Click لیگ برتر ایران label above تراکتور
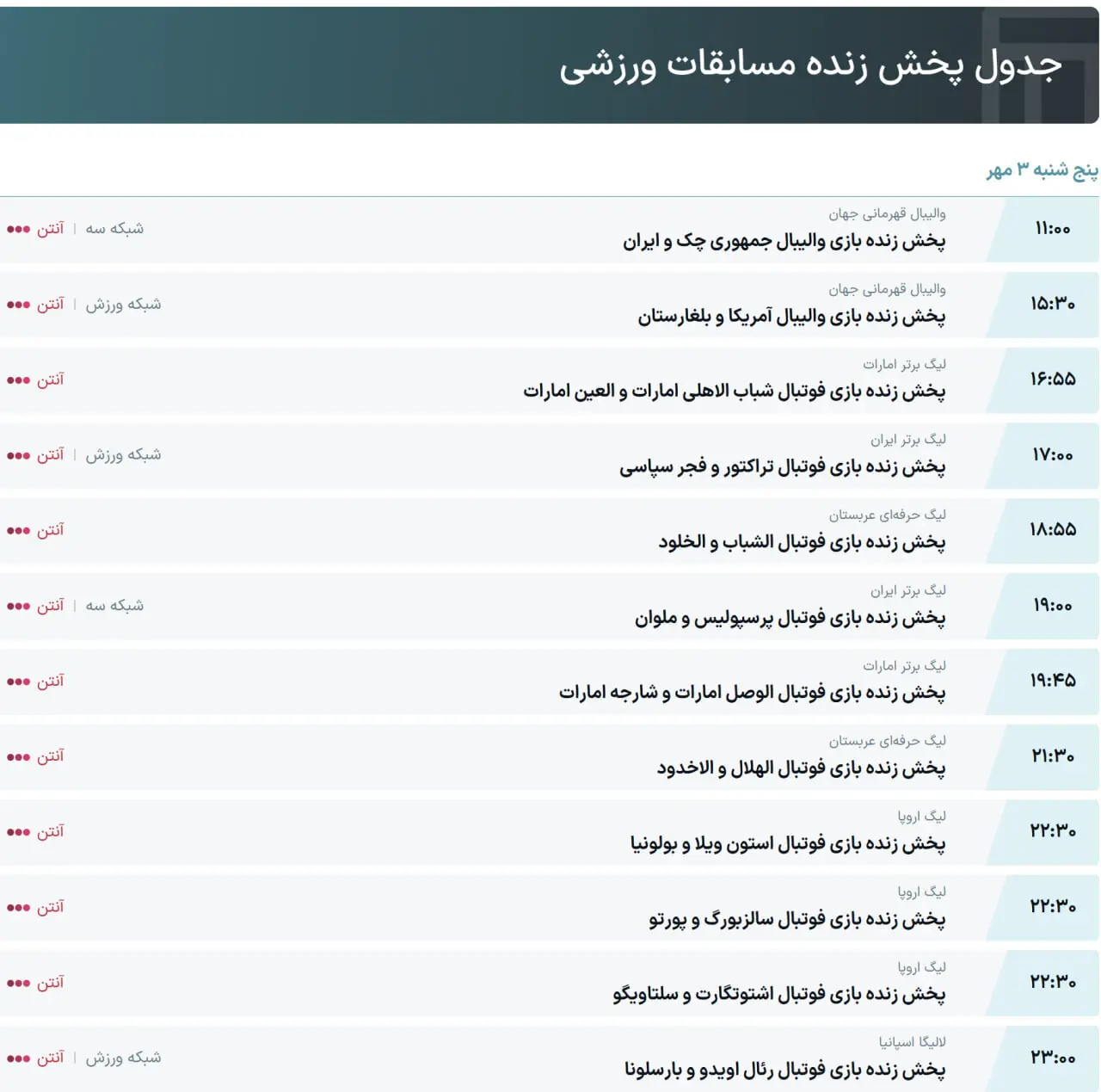The height and width of the screenshot is (1092, 1101). [908, 441]
